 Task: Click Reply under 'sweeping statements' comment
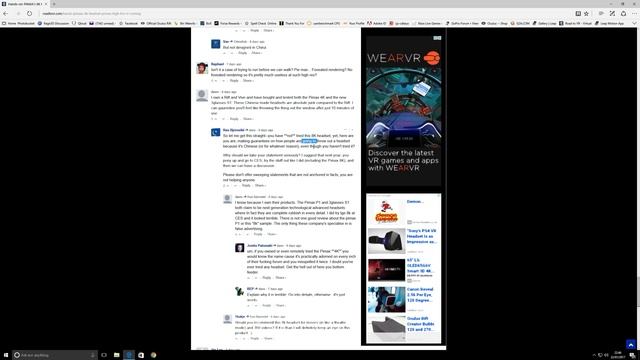tap(246, 185)
